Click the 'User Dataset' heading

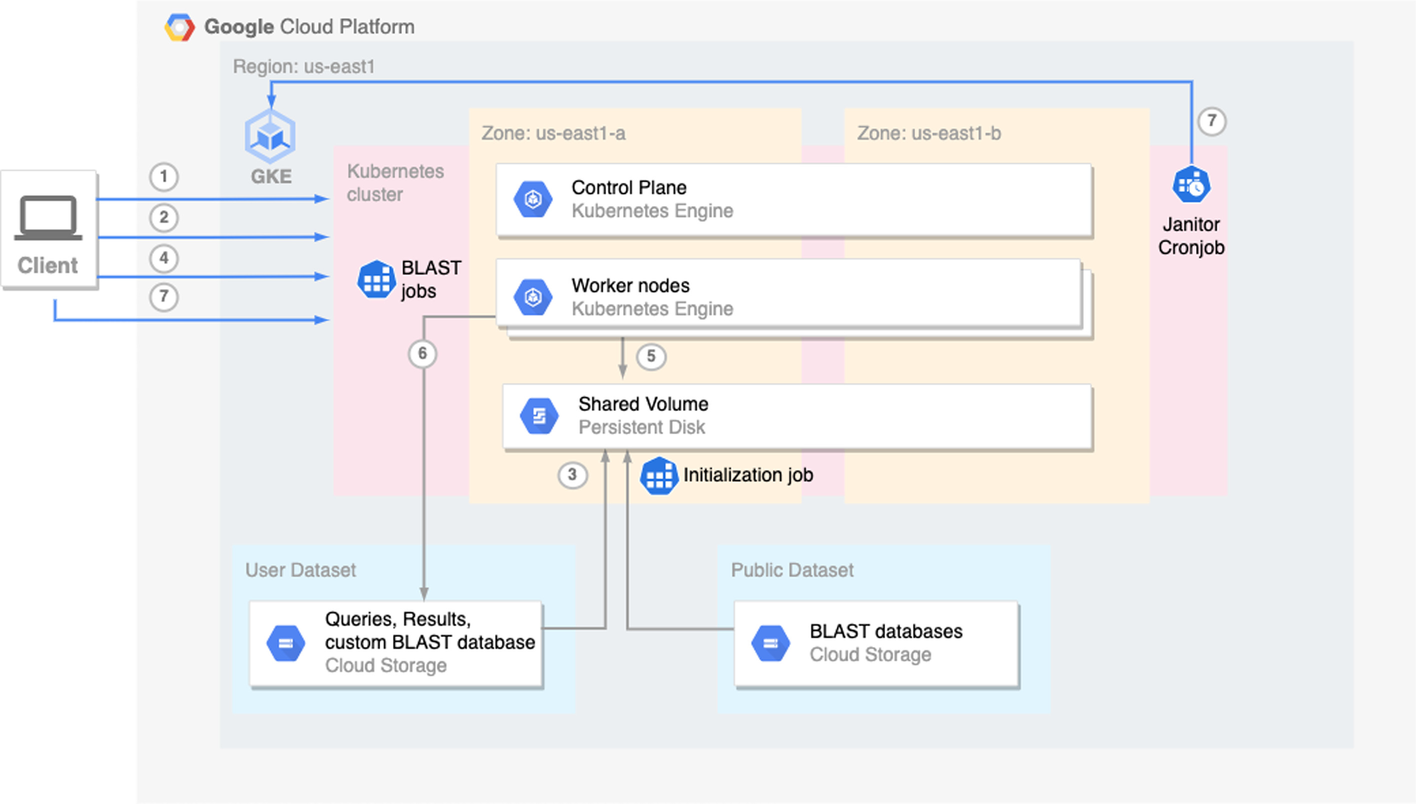tap(301, 570)
